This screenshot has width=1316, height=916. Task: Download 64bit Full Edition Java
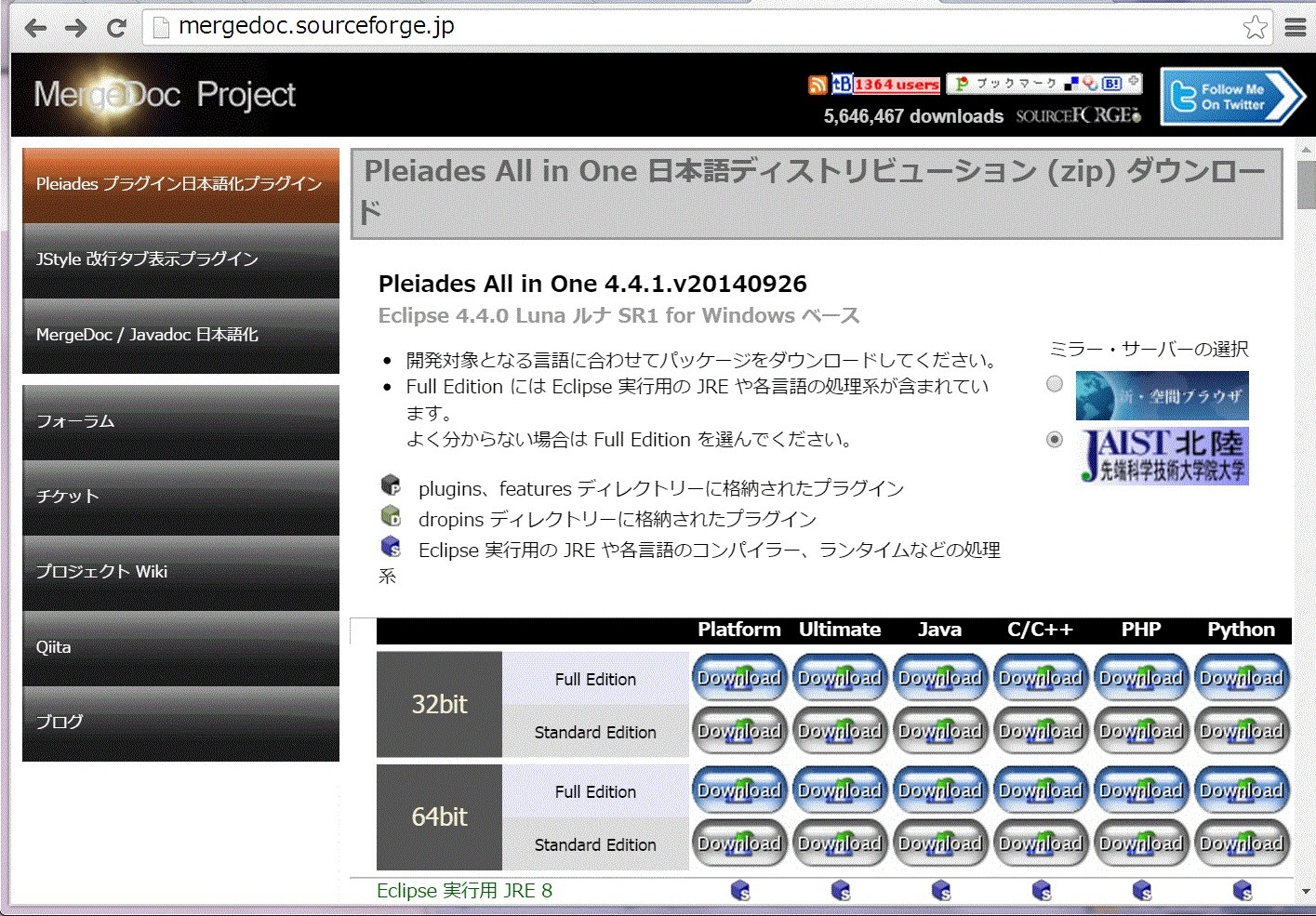(940, 790)
